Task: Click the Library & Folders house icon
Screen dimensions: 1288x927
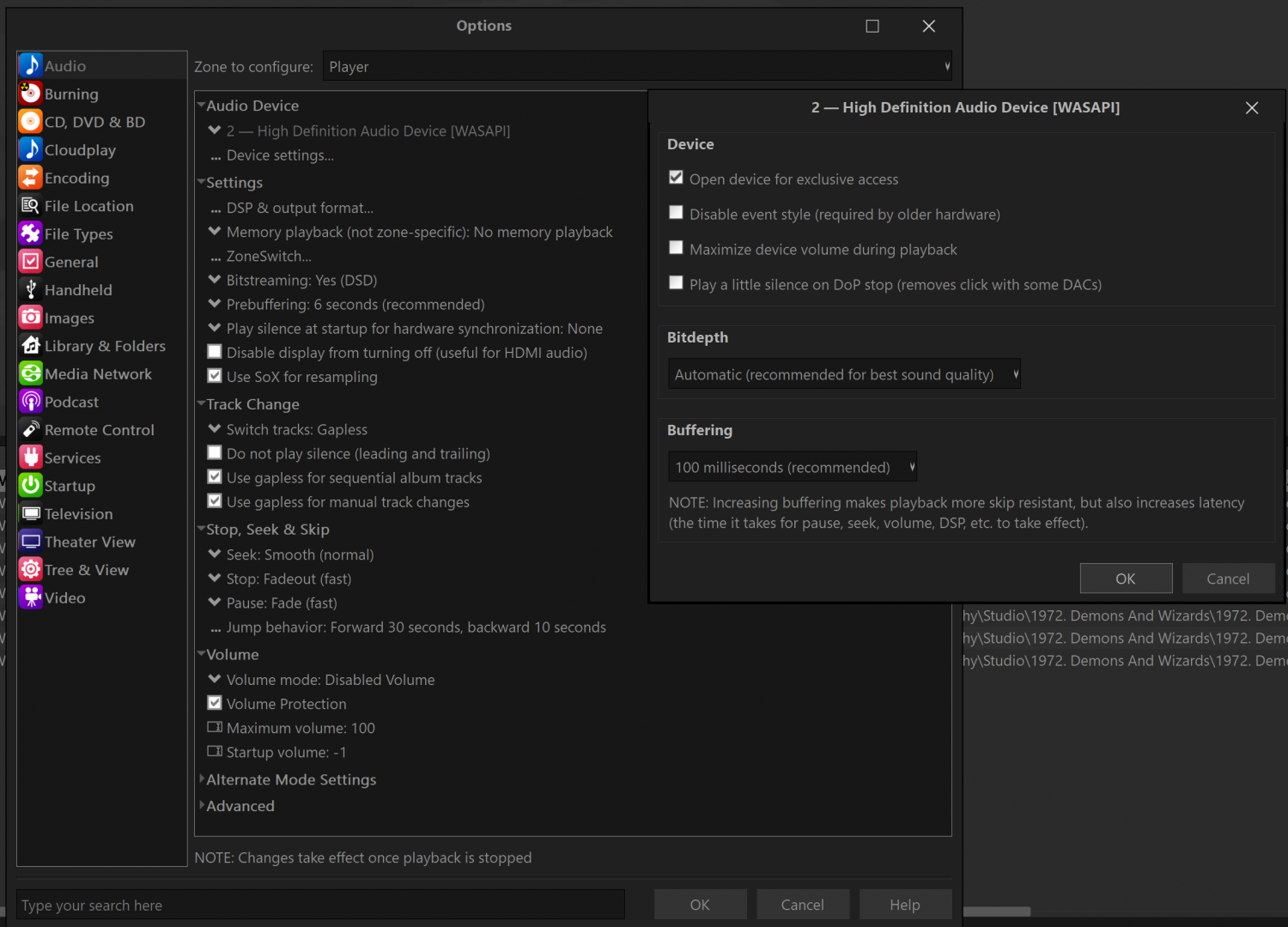Action: (31, 345)
